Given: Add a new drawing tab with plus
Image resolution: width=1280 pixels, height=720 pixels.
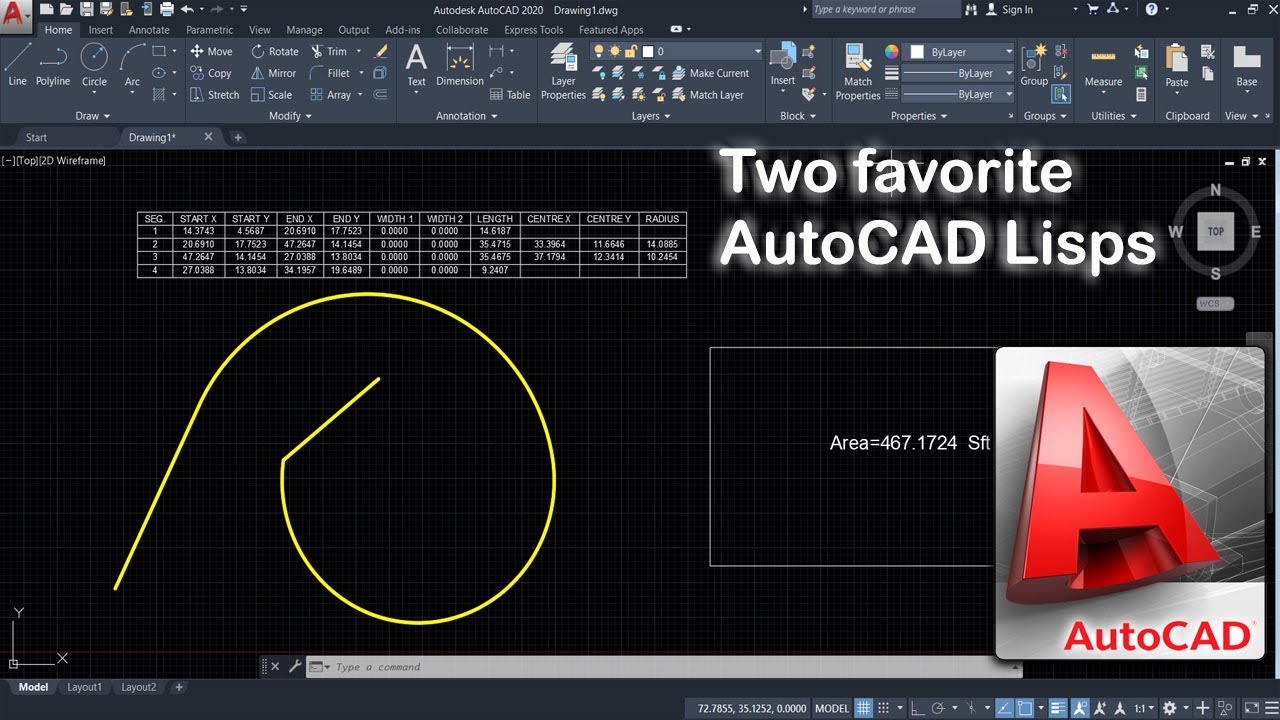Looking at the screenshot, I should pos(238,137).
